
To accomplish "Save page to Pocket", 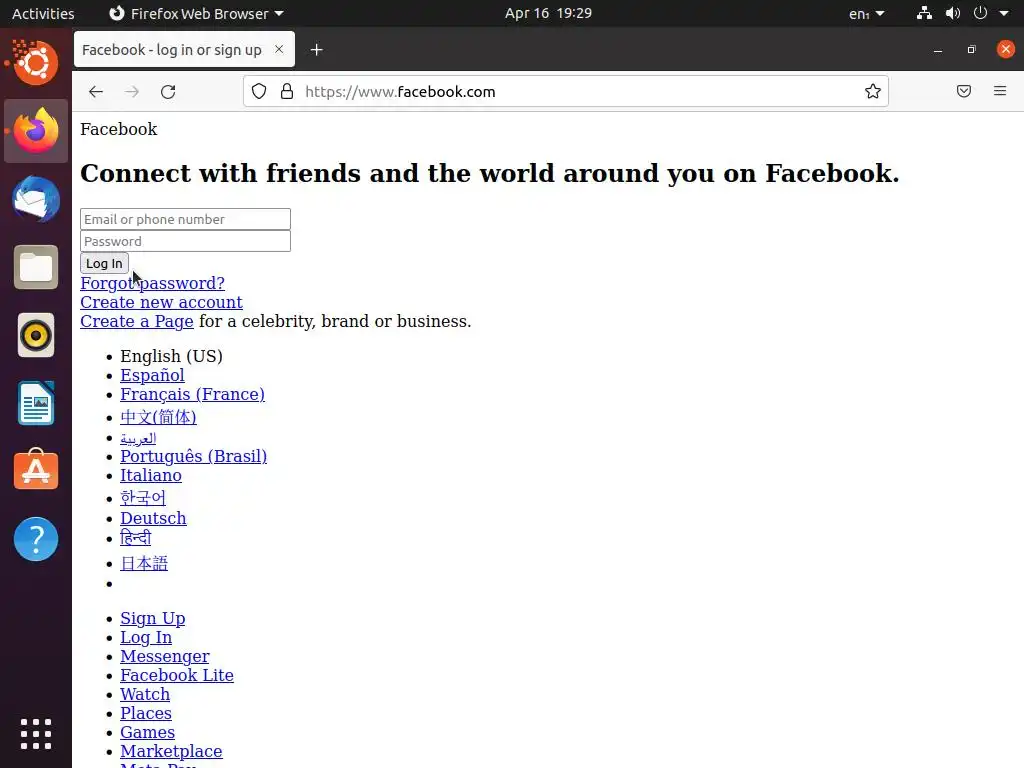I will click(x=964, y=91).
